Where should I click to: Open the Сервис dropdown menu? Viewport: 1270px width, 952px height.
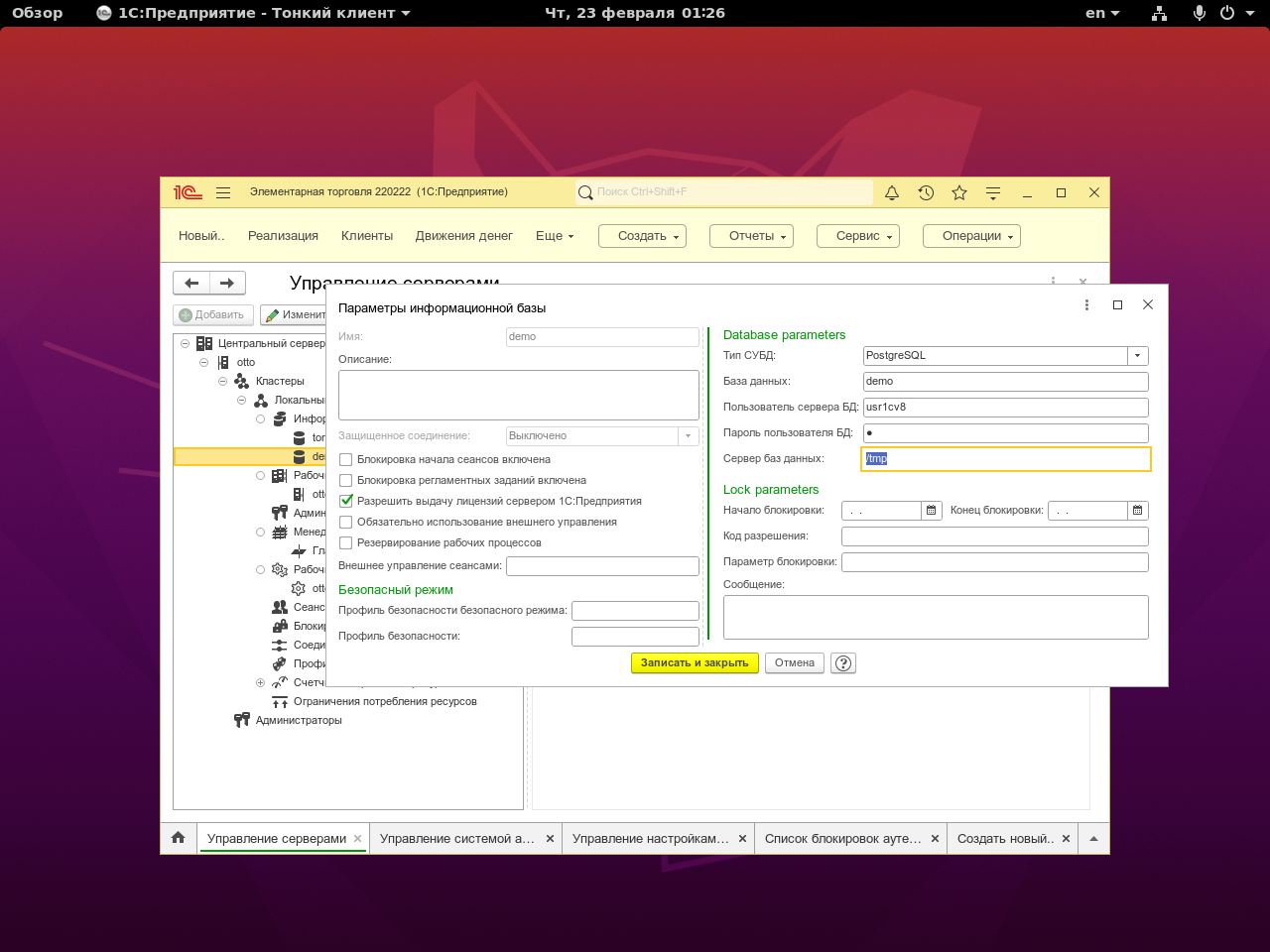click(858, 236)
